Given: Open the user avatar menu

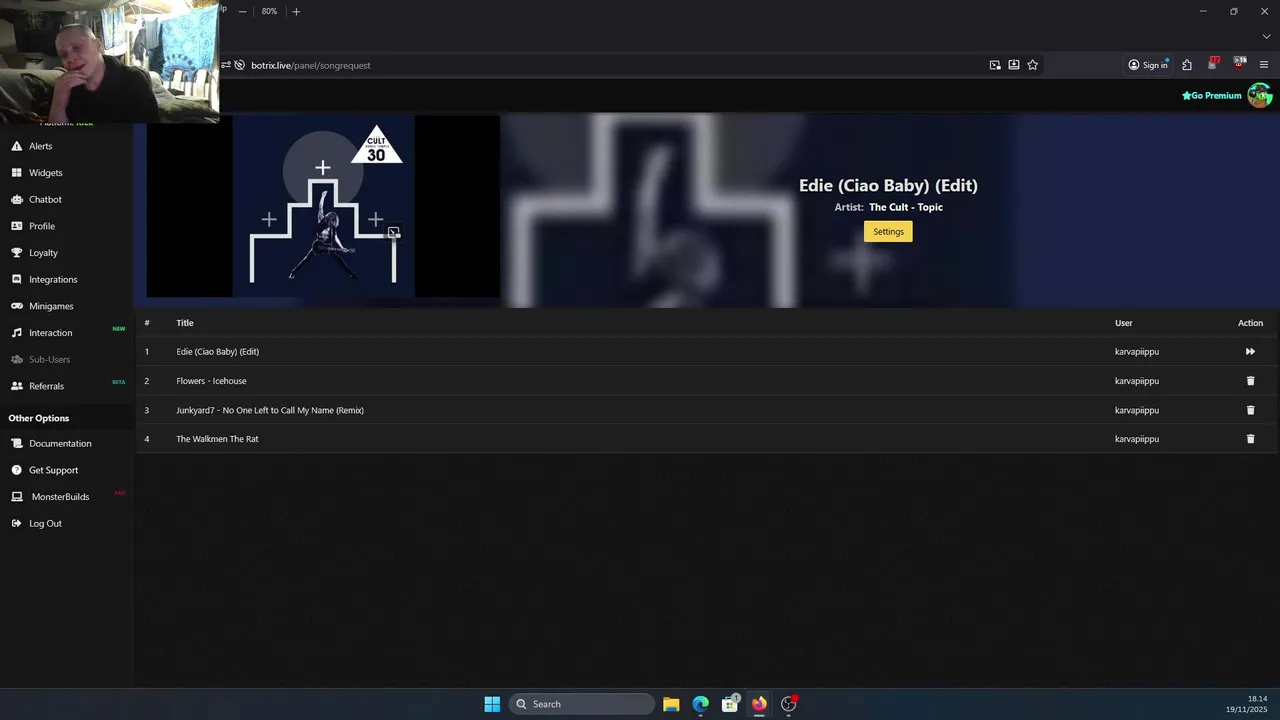Looking at the screenshot, I should point(1259,96).
